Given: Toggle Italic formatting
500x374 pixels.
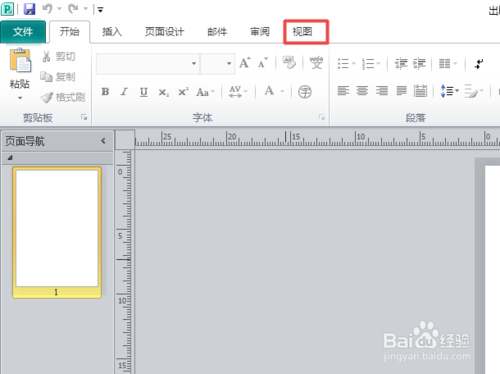Looking at the screenshot, I should 124,91.
